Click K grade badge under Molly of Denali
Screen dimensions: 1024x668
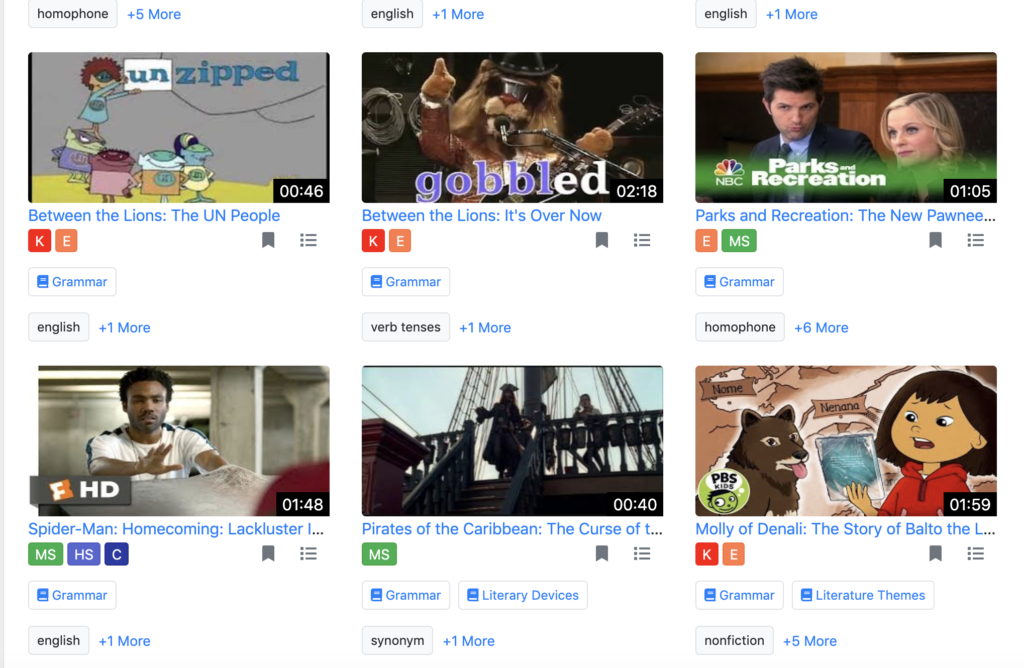(707, 554)
